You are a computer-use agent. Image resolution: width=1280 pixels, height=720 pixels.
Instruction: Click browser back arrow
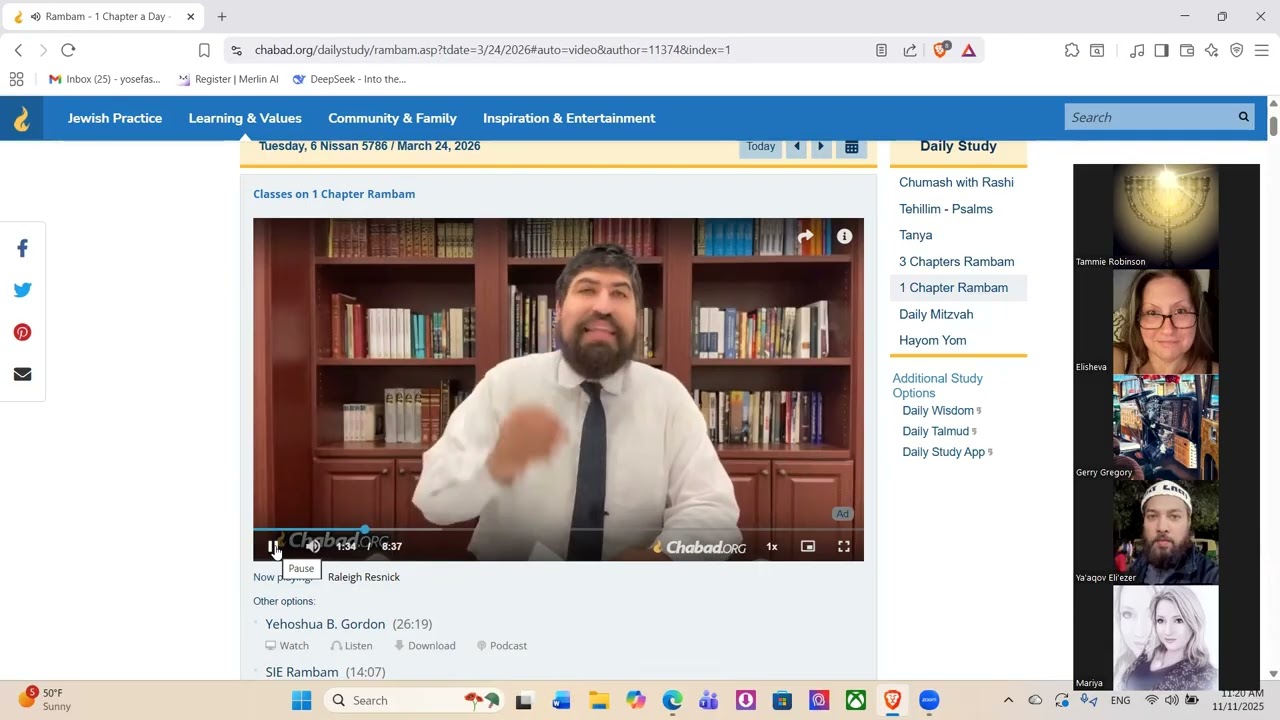coord(18,50)
